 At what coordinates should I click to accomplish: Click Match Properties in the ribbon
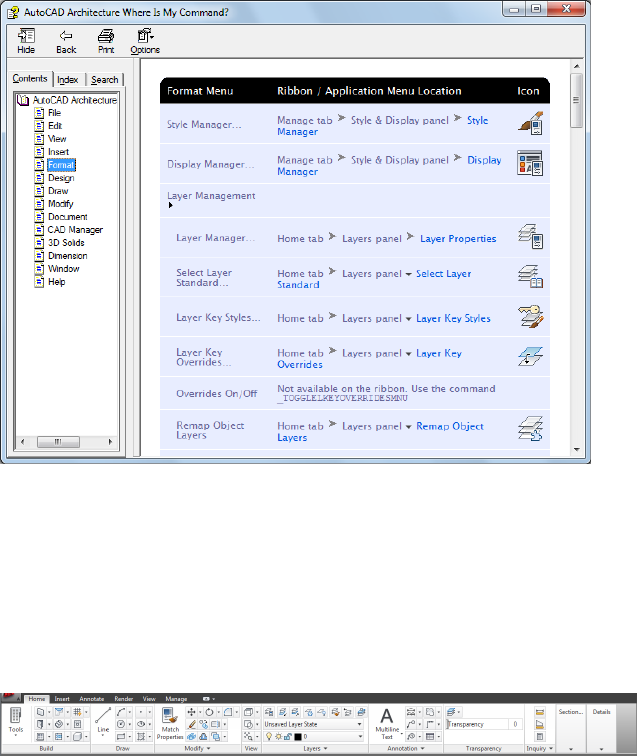point(170,723)
